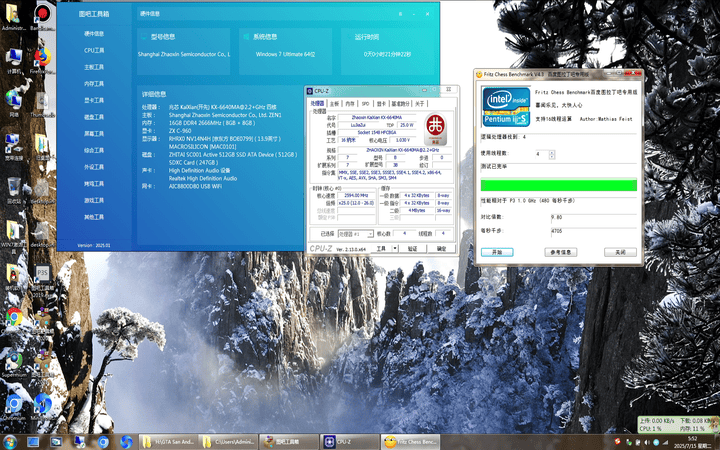Open the Firefox desktop shortcut

point(42,60)
